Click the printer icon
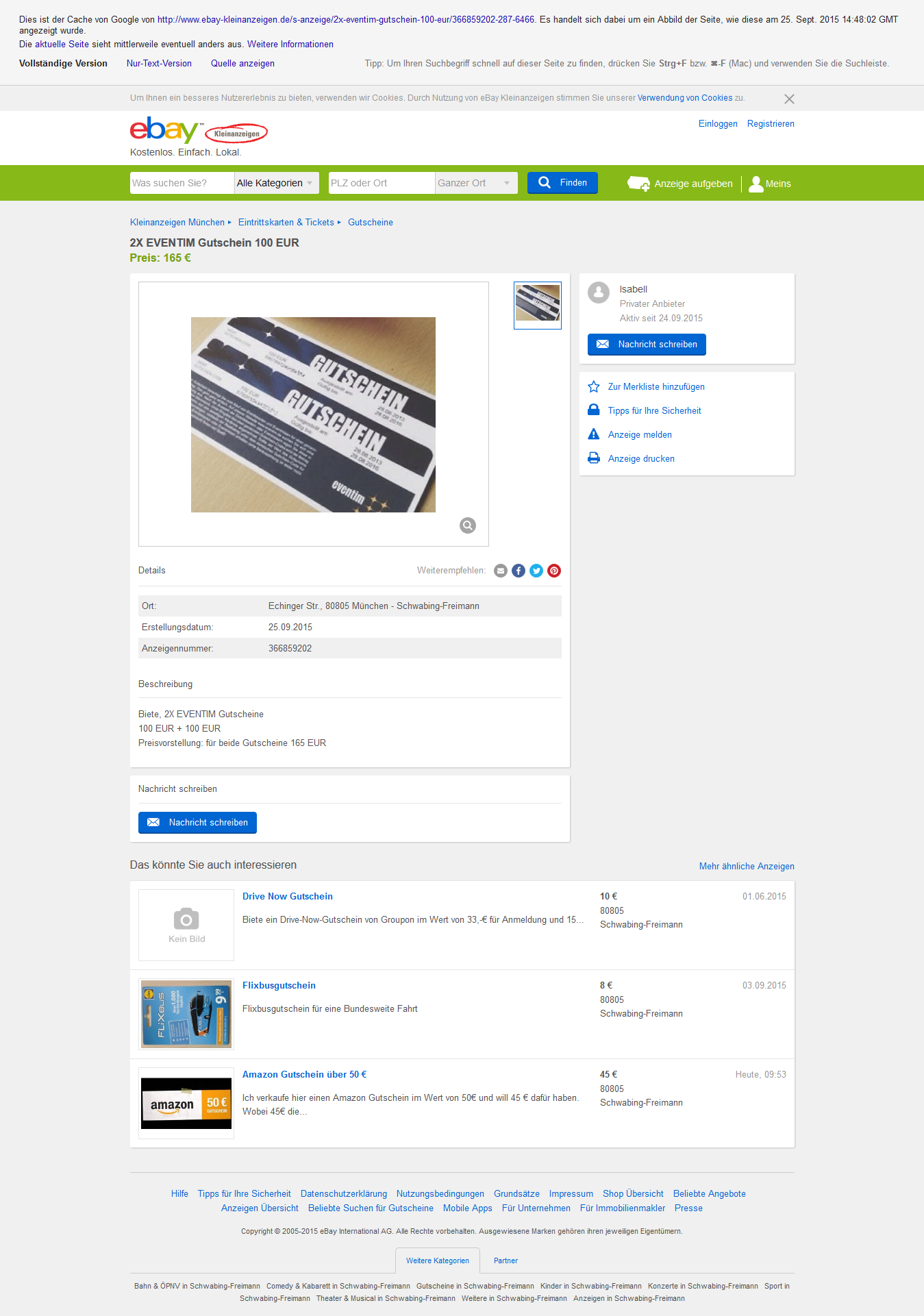924x1316 pixels. click(x=594, y=458)
